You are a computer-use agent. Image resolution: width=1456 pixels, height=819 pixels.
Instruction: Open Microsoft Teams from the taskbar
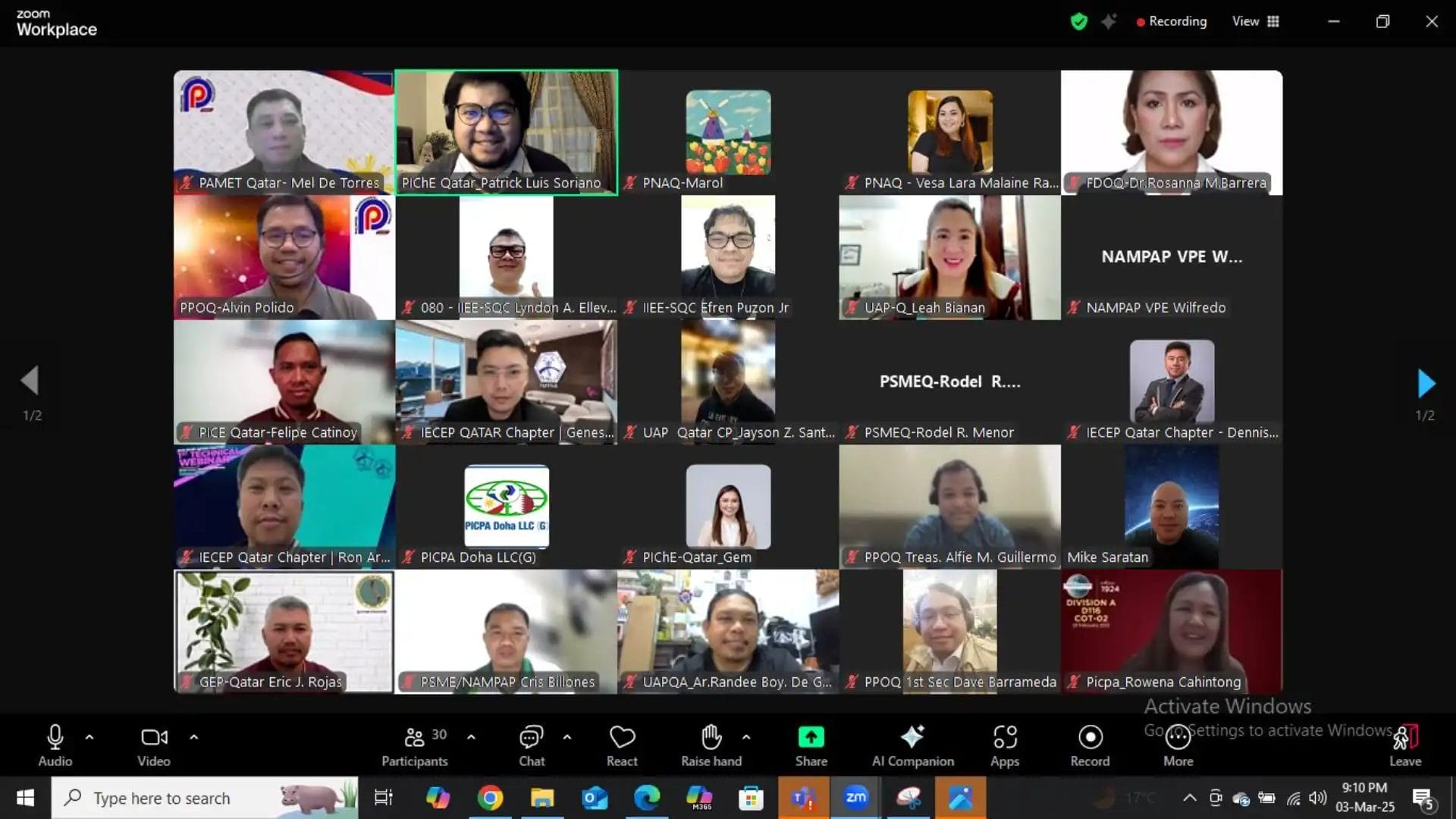(x=803, y=798)
